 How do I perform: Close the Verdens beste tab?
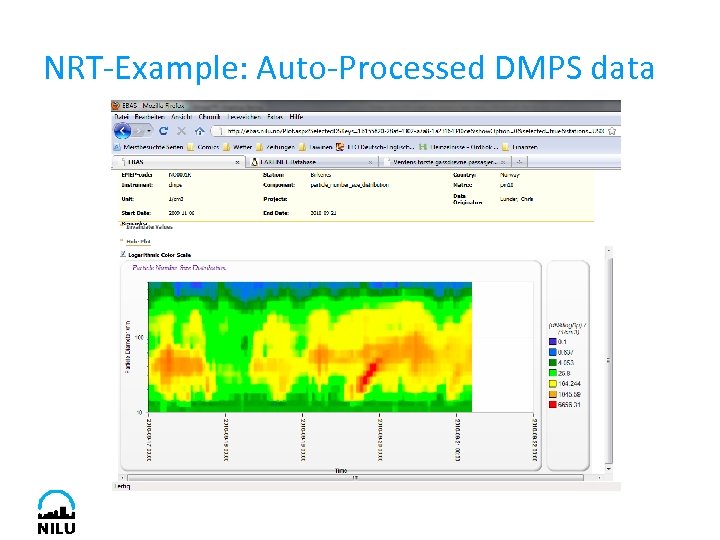point(503,163)
